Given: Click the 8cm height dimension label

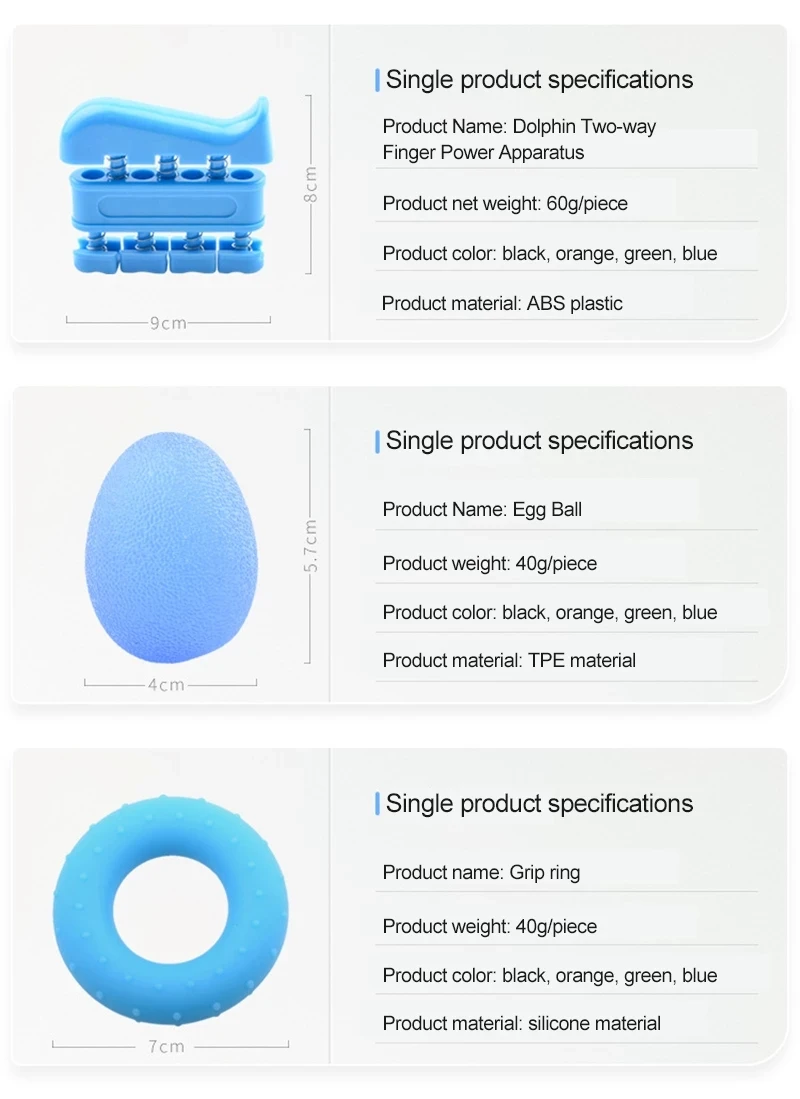Looking at the screenshot, I should click(x=311, y=185).
